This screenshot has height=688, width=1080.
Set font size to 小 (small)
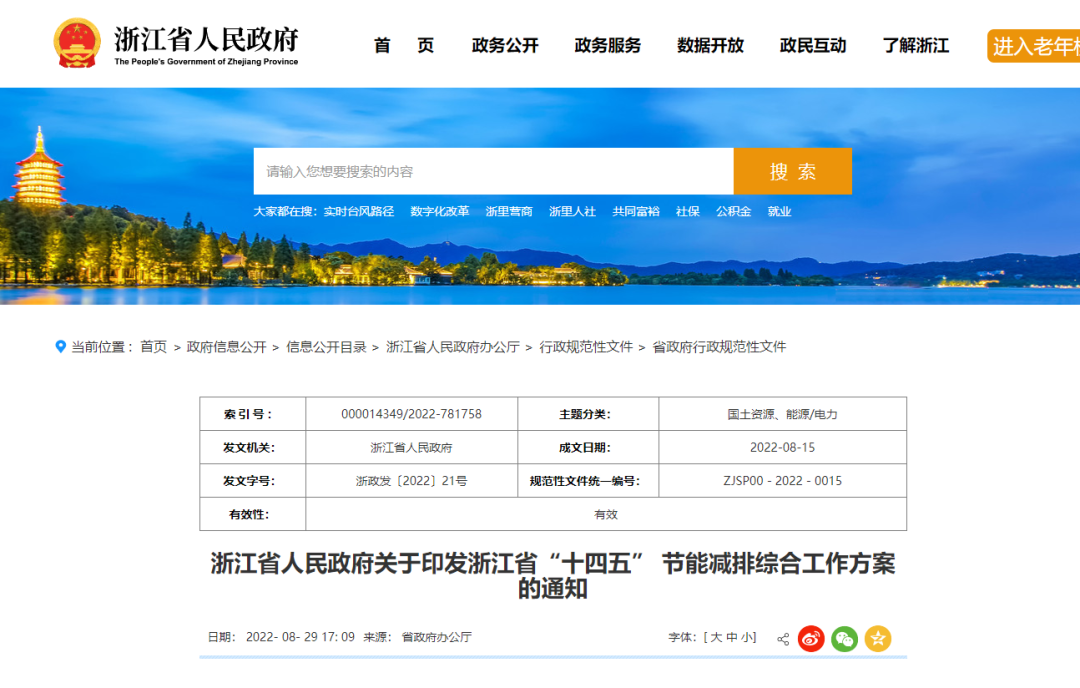click(x=748, y=637)
